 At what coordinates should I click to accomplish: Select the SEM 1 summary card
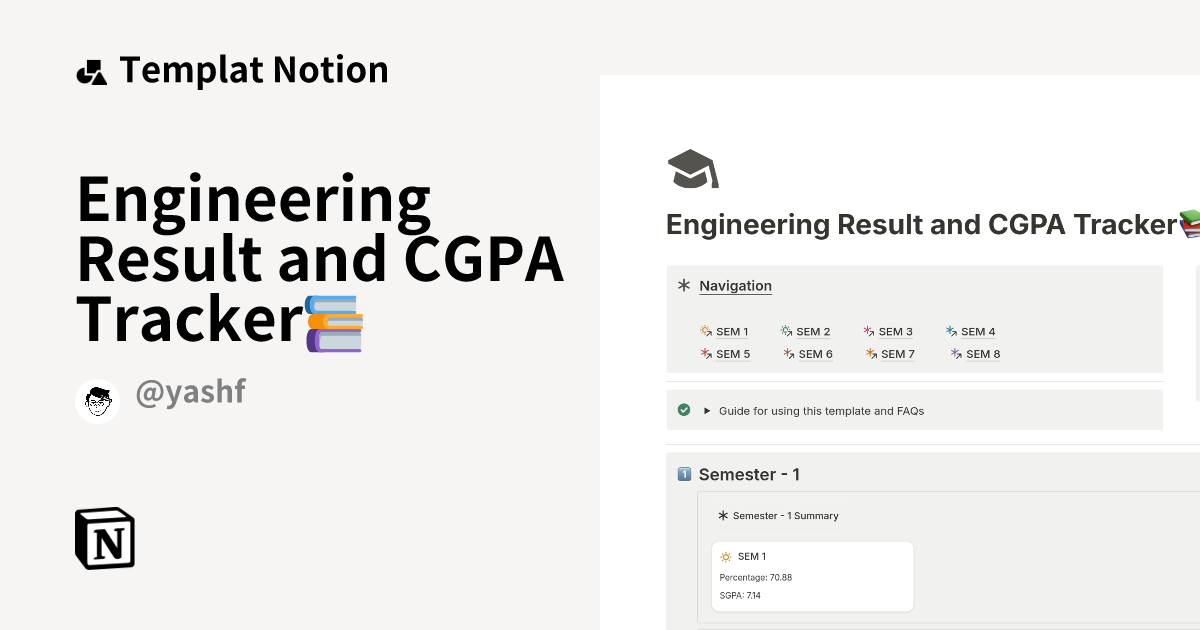coord(813,576)
